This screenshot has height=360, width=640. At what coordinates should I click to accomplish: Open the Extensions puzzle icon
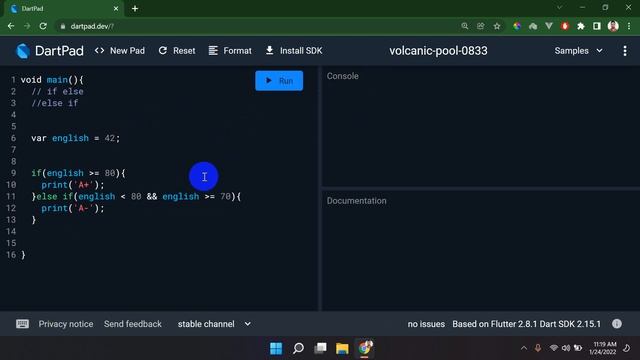coord(581,26)
